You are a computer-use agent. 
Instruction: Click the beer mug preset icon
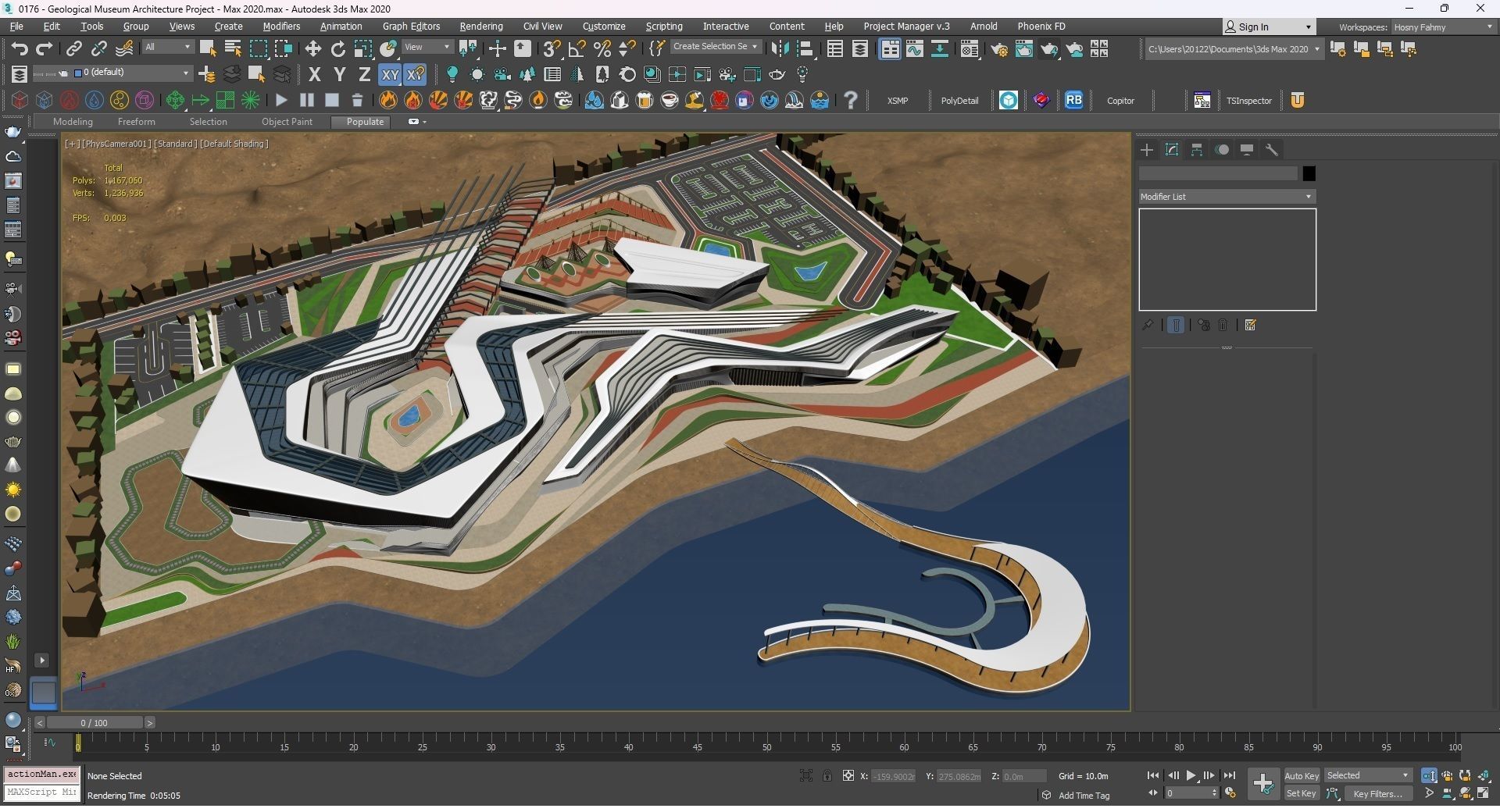[x=645, y=100]
